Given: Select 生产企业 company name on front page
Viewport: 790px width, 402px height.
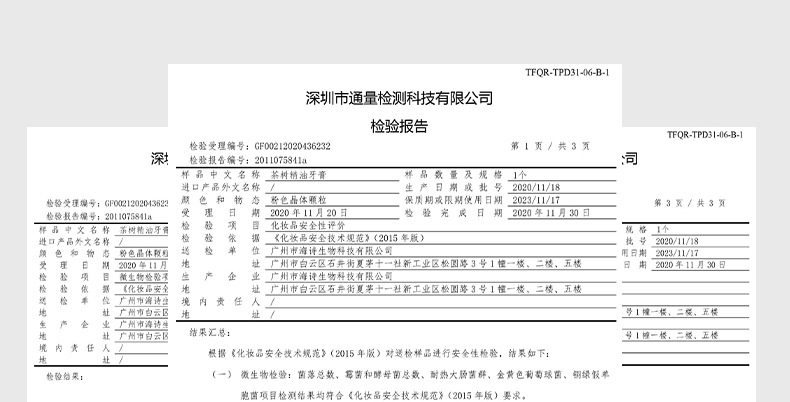Looking at the screenshot, I should click(x=332, y=277).
